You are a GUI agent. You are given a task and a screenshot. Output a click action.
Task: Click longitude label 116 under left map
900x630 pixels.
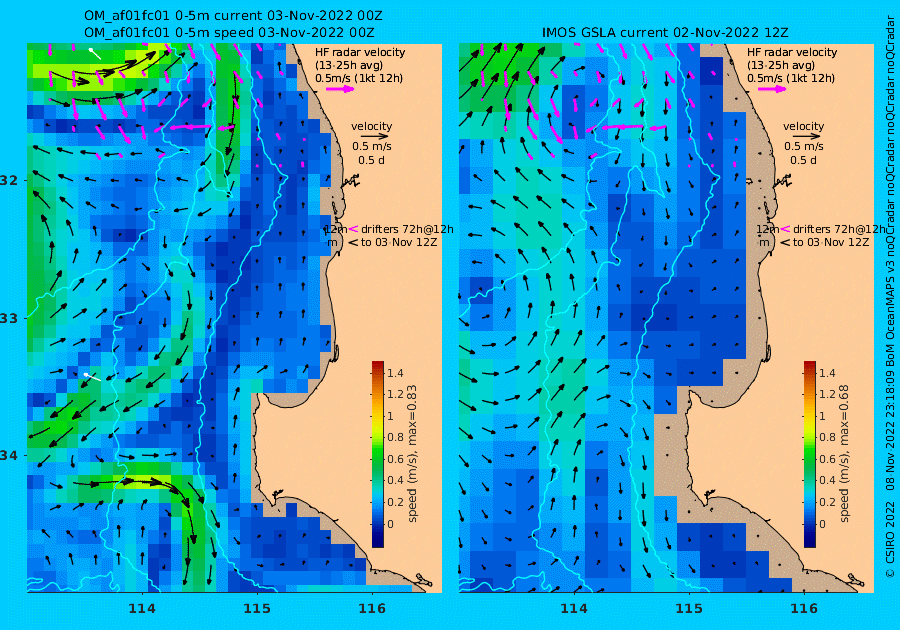click(x=372, y=609)
